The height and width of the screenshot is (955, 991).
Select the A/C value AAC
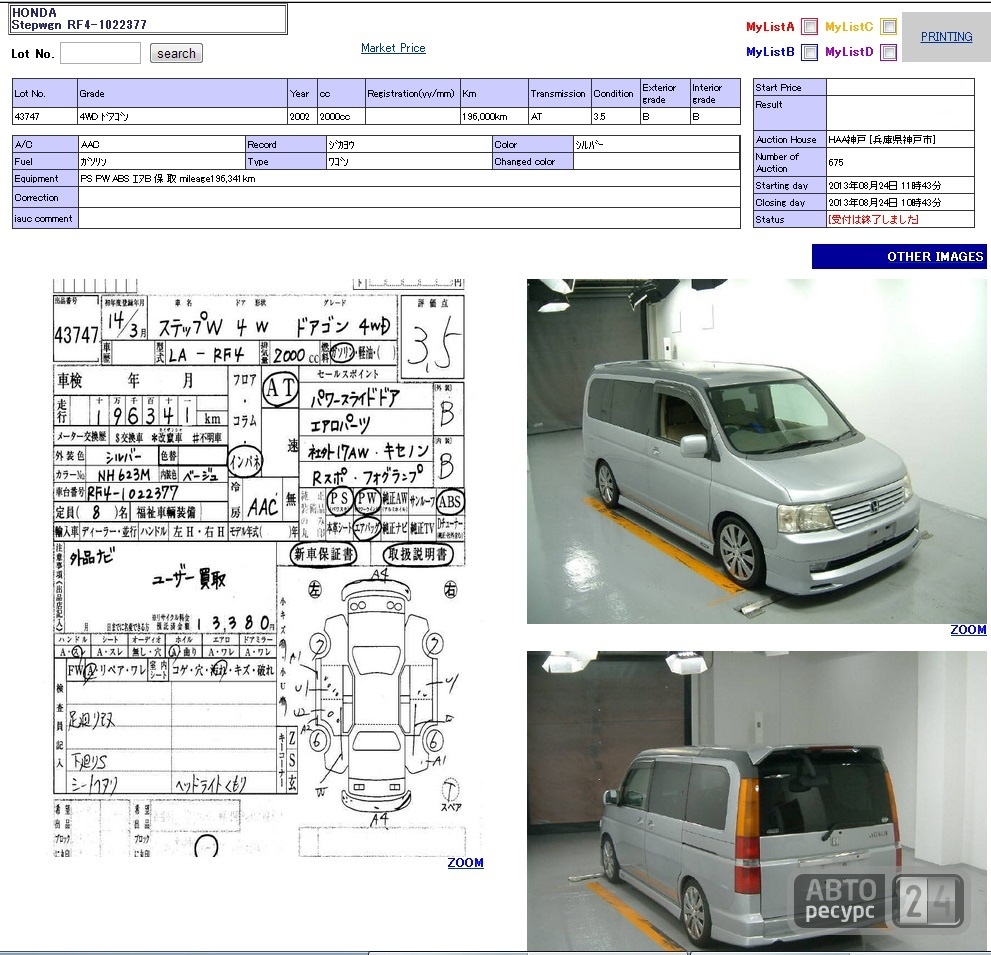(90, 145)
